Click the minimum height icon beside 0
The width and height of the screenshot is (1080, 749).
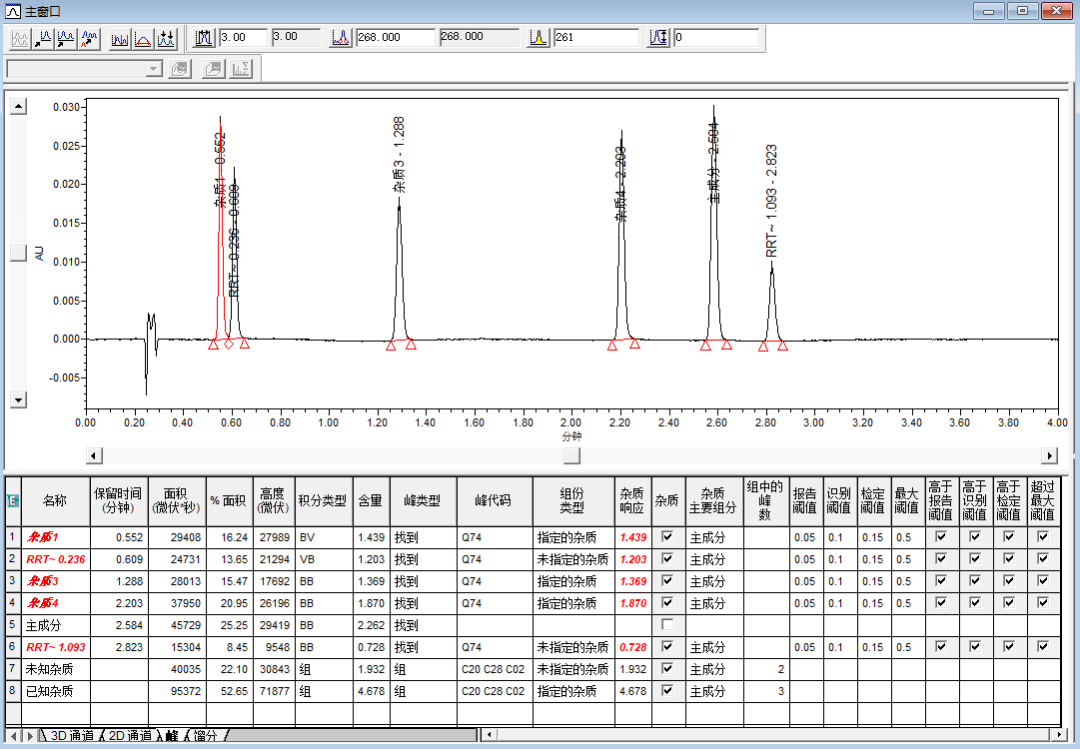658,38
